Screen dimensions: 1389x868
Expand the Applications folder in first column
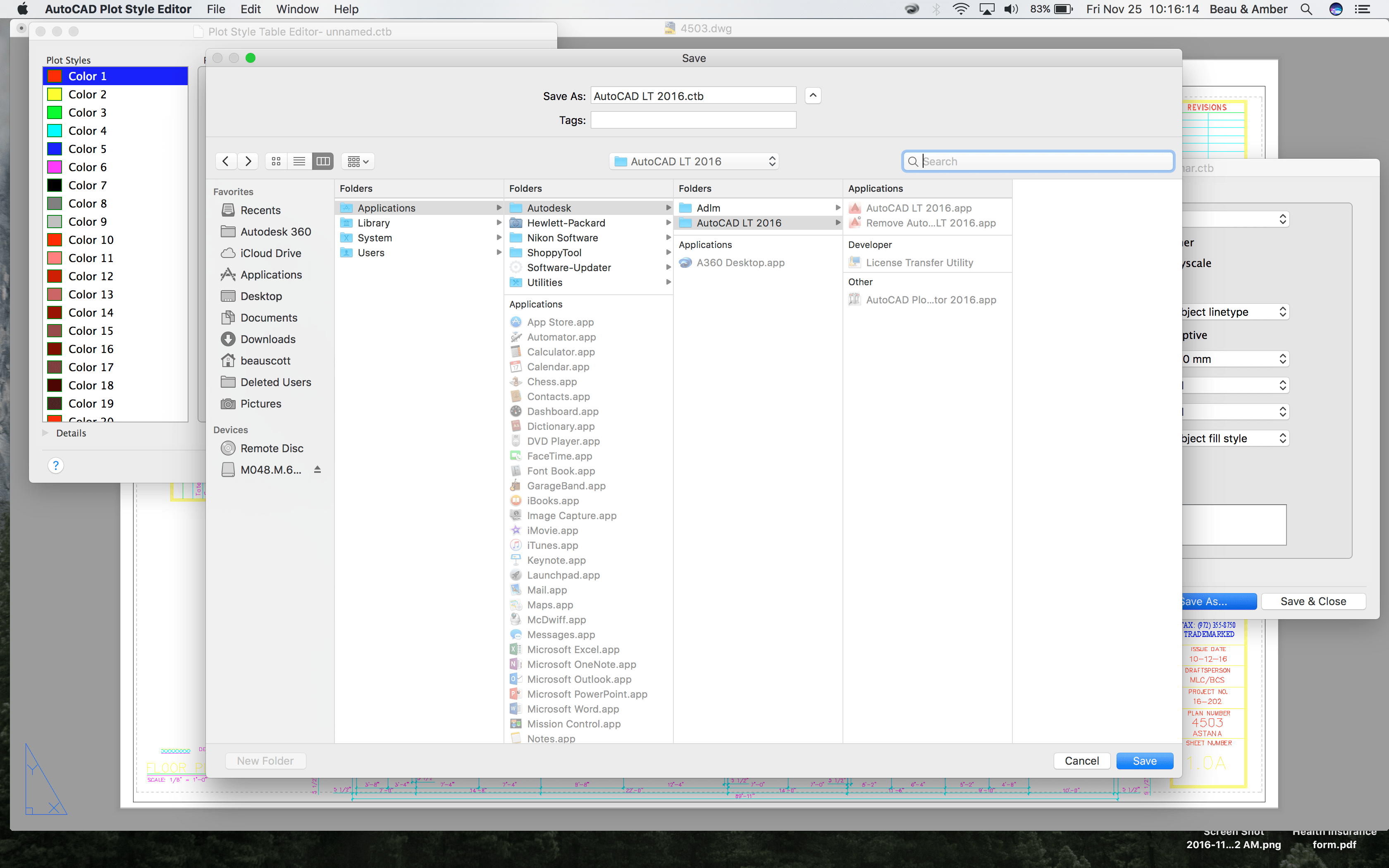click(x=499, y=208)
